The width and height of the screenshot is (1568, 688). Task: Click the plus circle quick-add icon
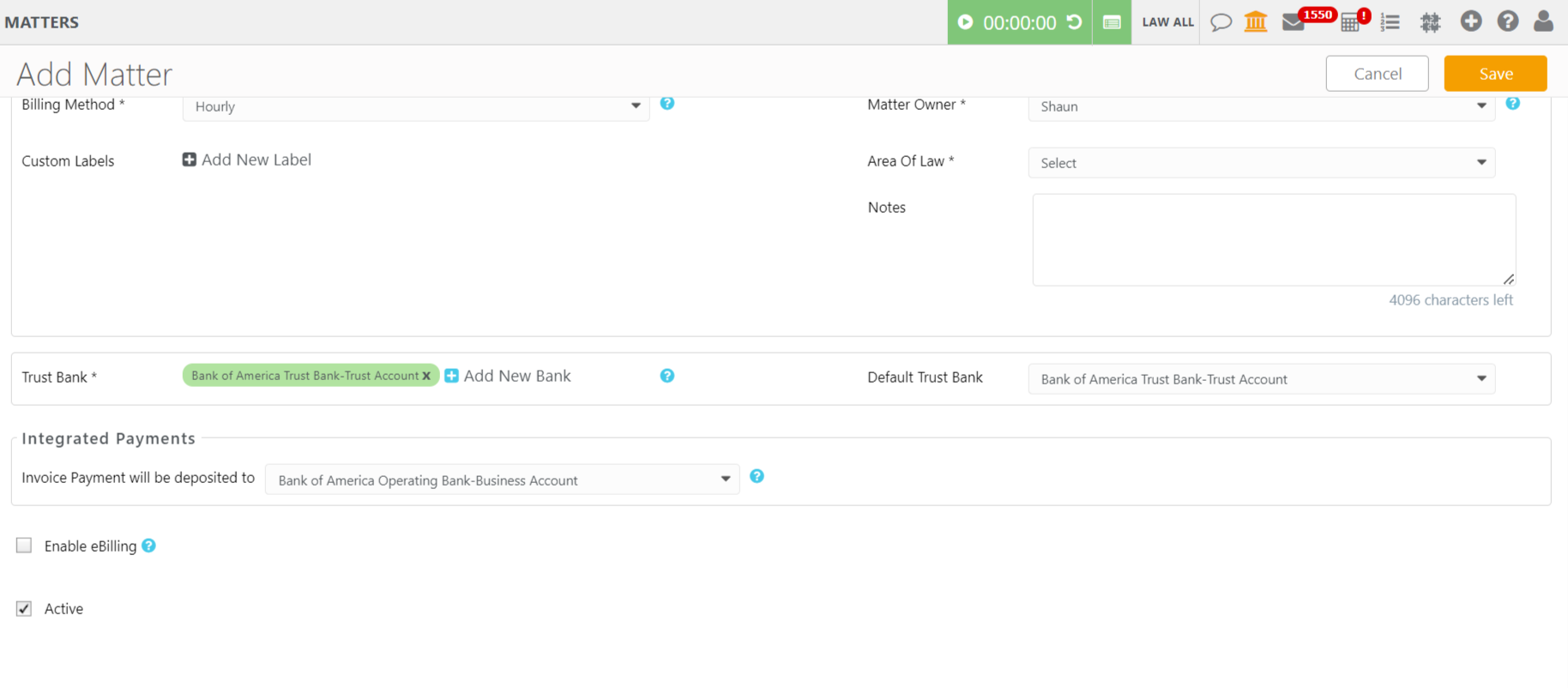coord(1471,21)
